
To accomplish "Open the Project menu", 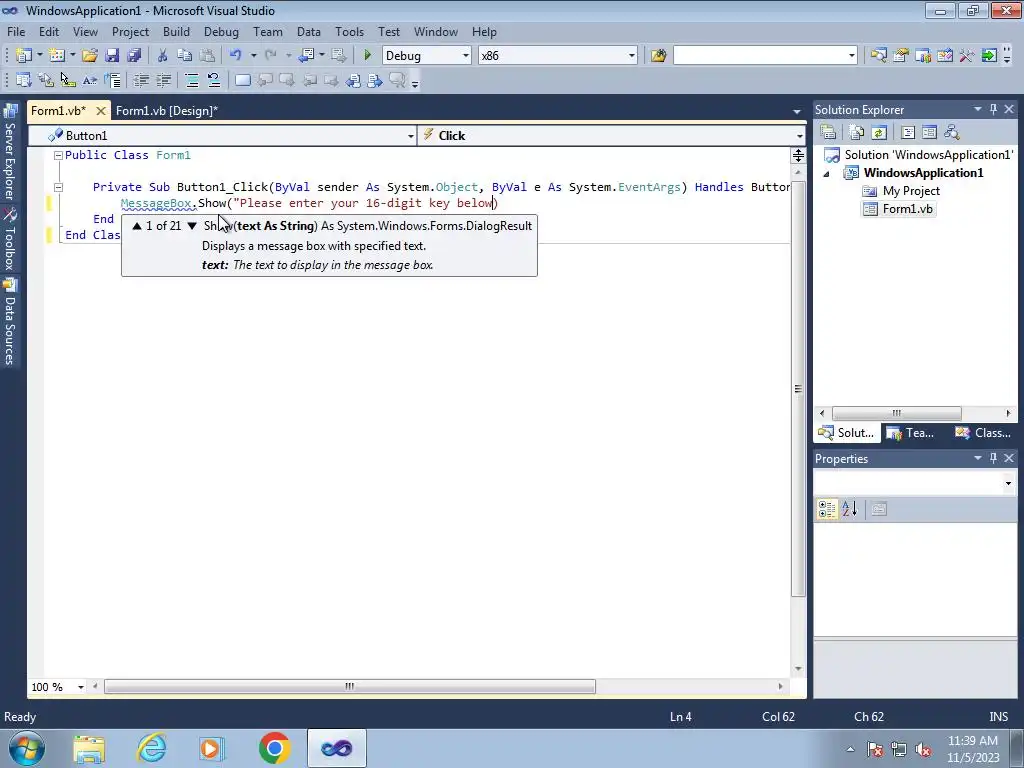I will pos(130,31).
